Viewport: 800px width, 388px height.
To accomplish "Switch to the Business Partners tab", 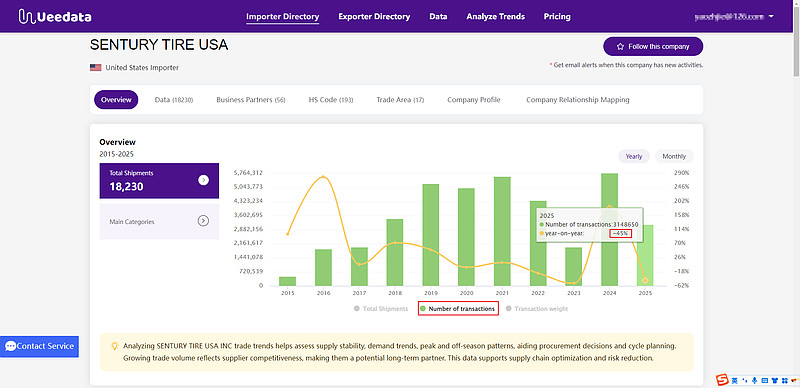I will [251, 100].
